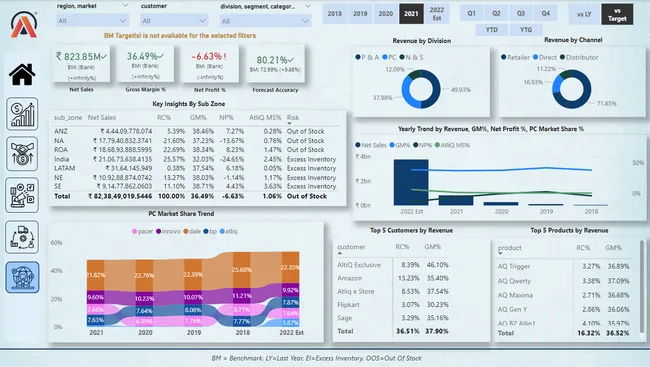Viewport: 650px width, 367px height.
Task: Open the customer All dropdown
Action: (174, 20)
